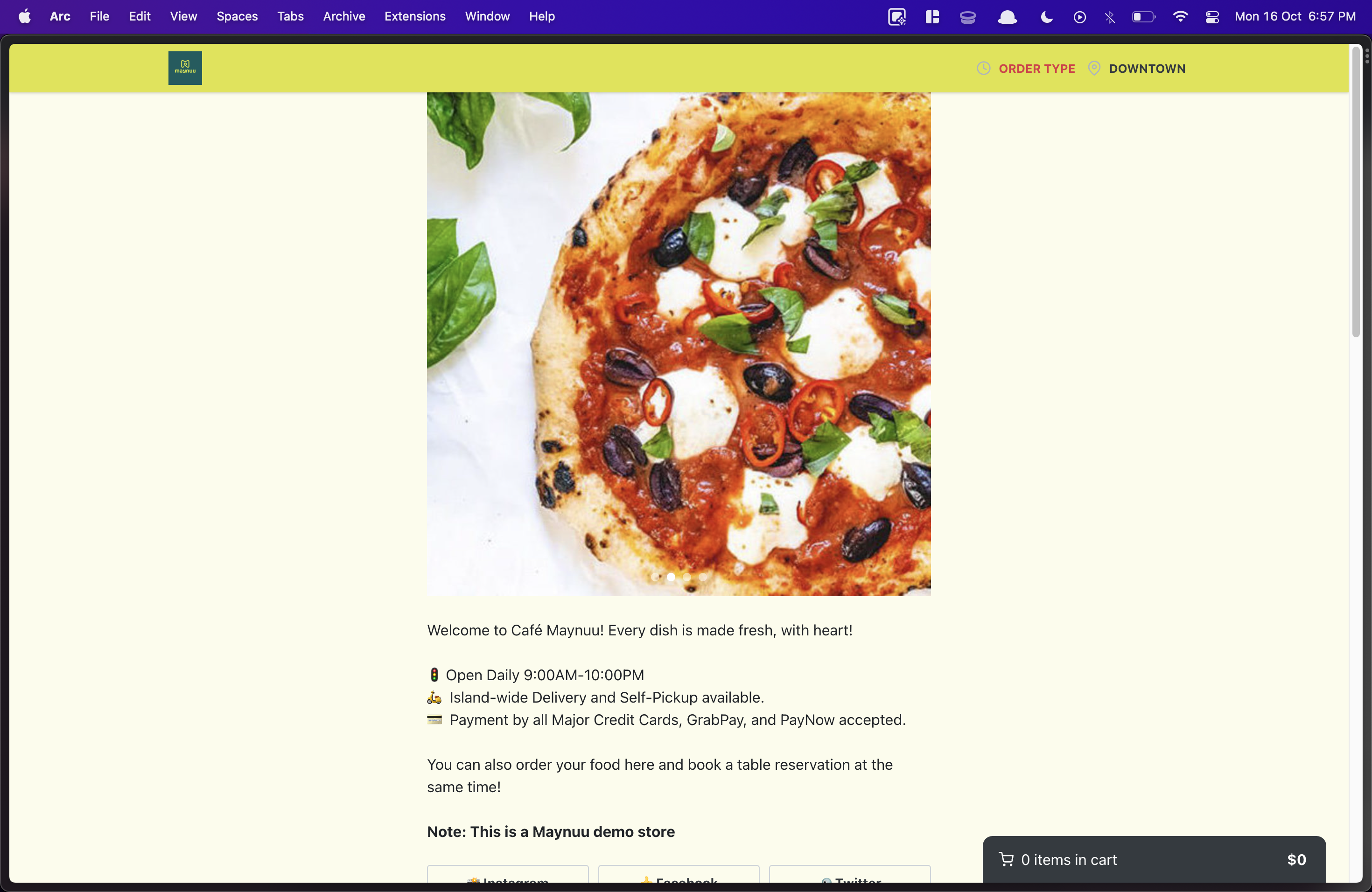This screenshot has height=892, width=1372.
Task: Check the battery status icon
Action: (1144, 17)
